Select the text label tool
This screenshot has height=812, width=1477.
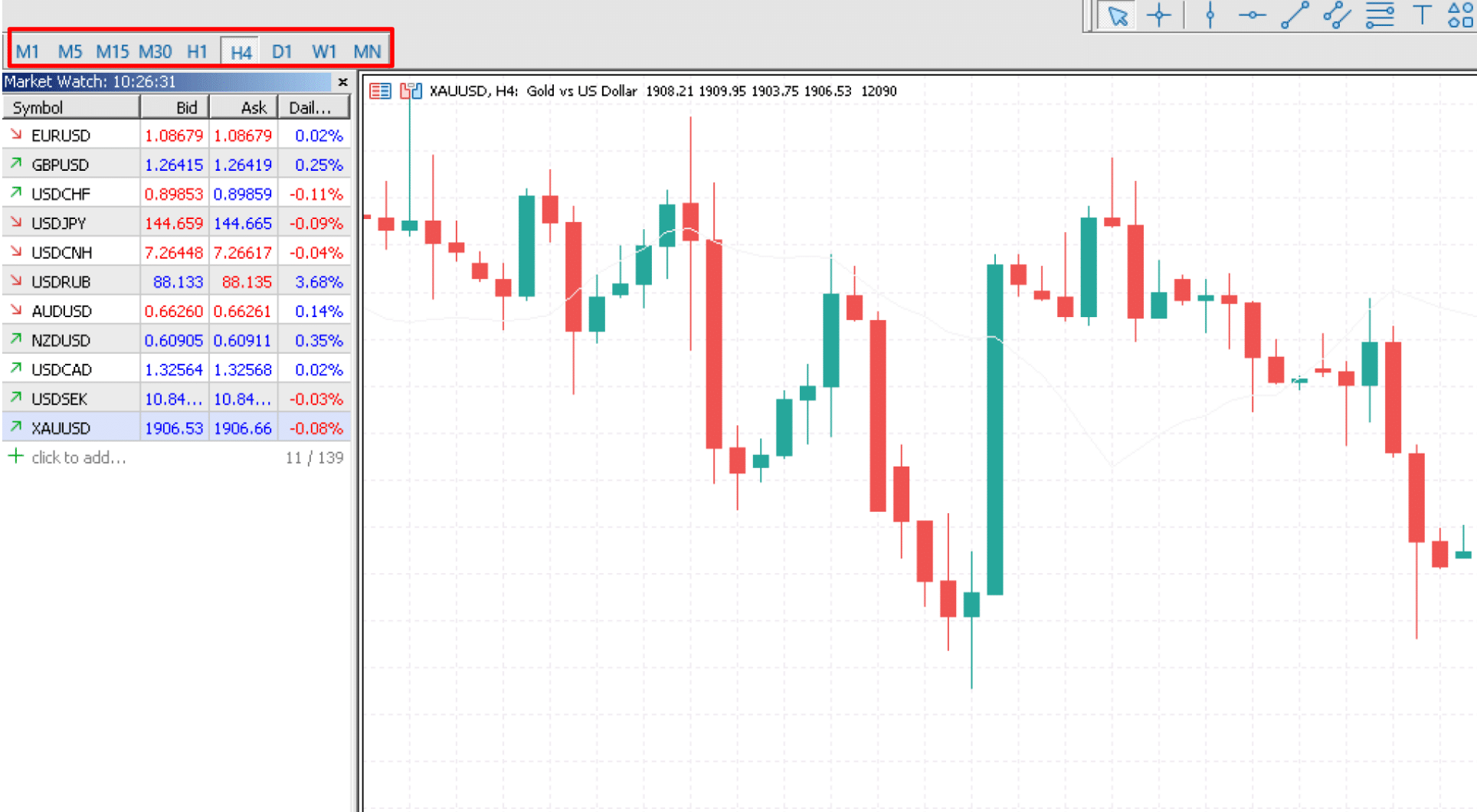[x=1422, y=15]
